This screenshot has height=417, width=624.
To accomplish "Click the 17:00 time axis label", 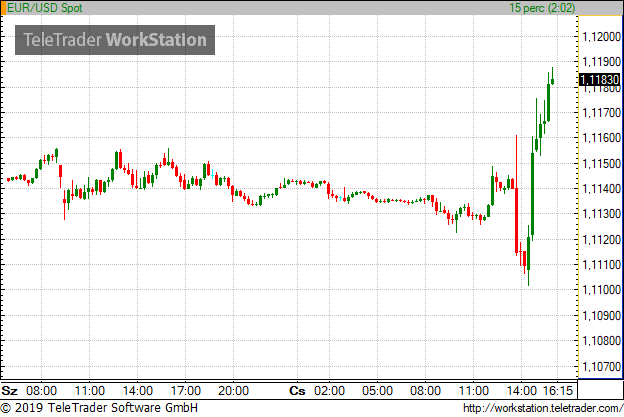I will 185,390.
